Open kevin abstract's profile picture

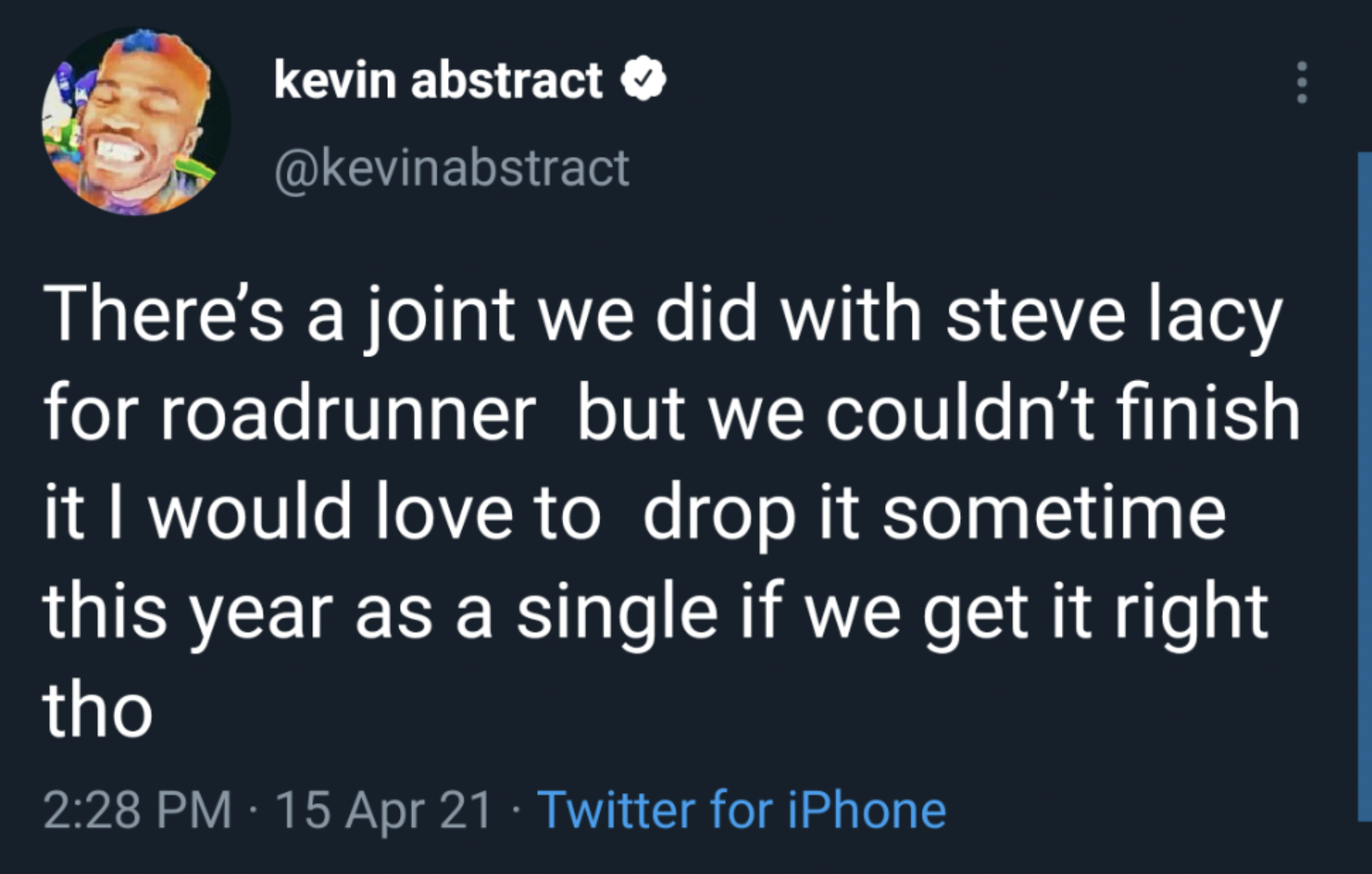pyautogui.click(x=137, y=121)
